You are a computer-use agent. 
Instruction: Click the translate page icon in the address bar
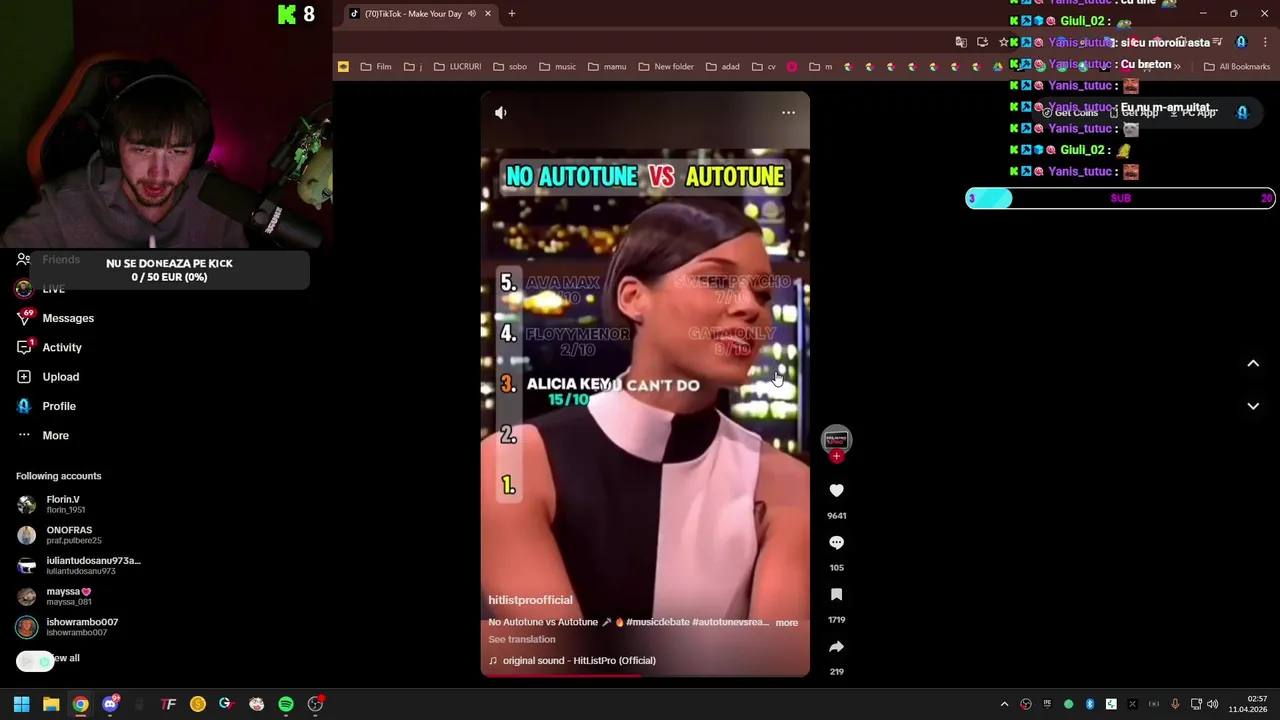click(x=961, y=42)
